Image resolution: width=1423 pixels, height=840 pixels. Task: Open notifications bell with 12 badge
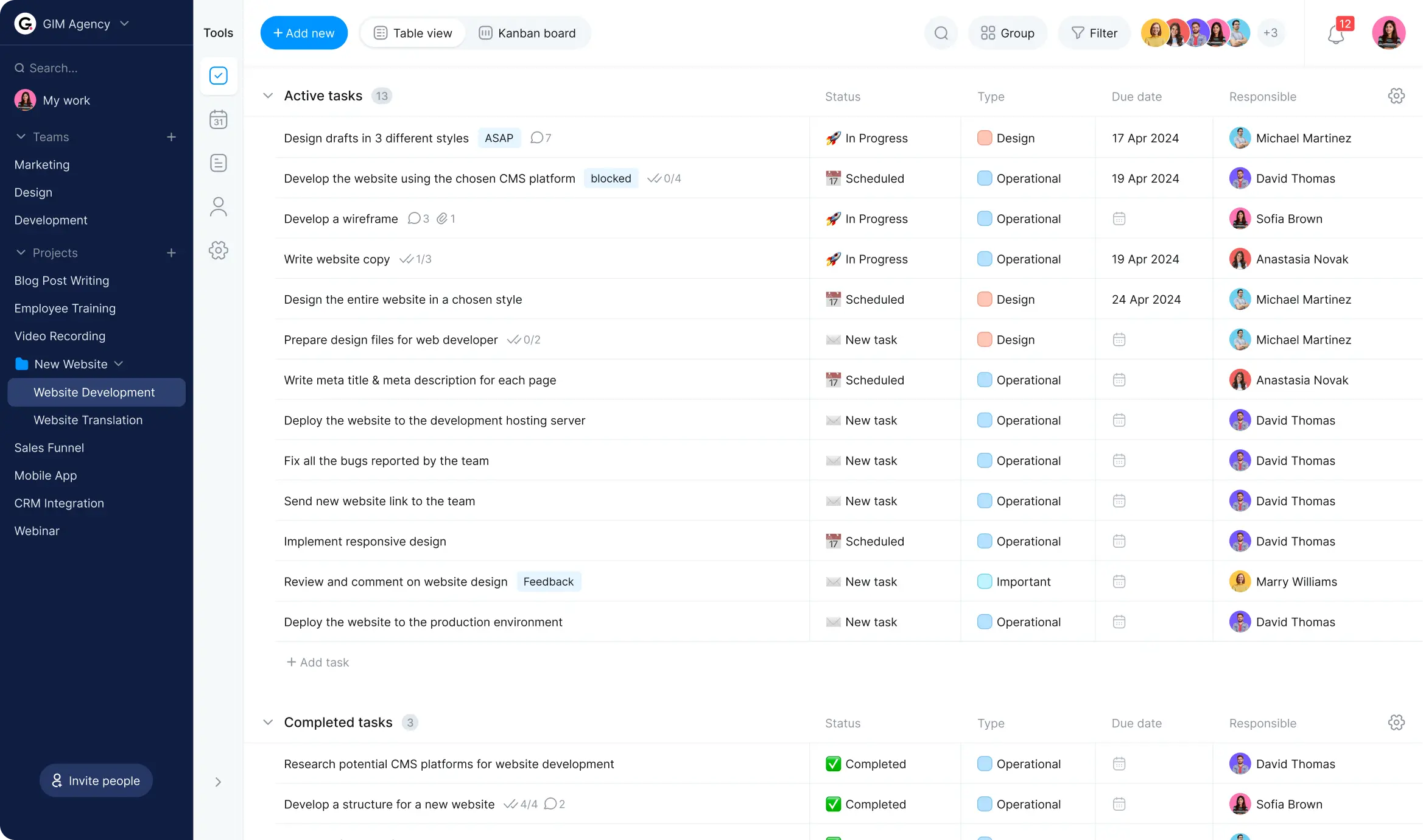tap(1337, 33)
